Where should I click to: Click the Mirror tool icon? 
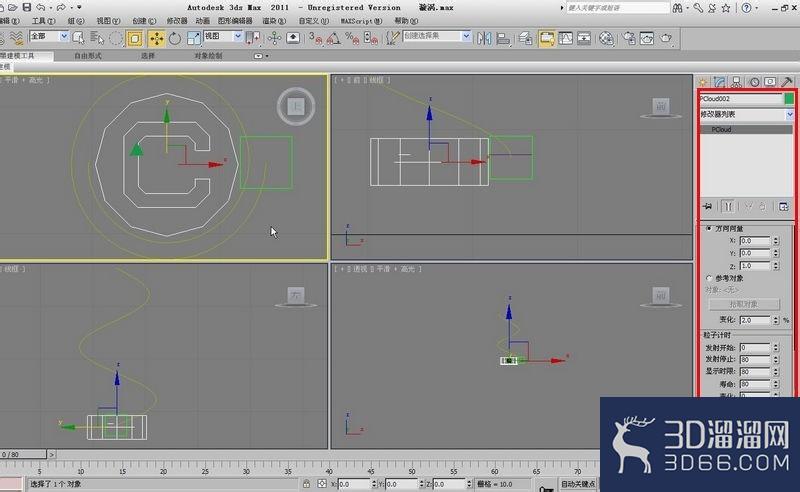pyautogui.click(x=484, y=38)
